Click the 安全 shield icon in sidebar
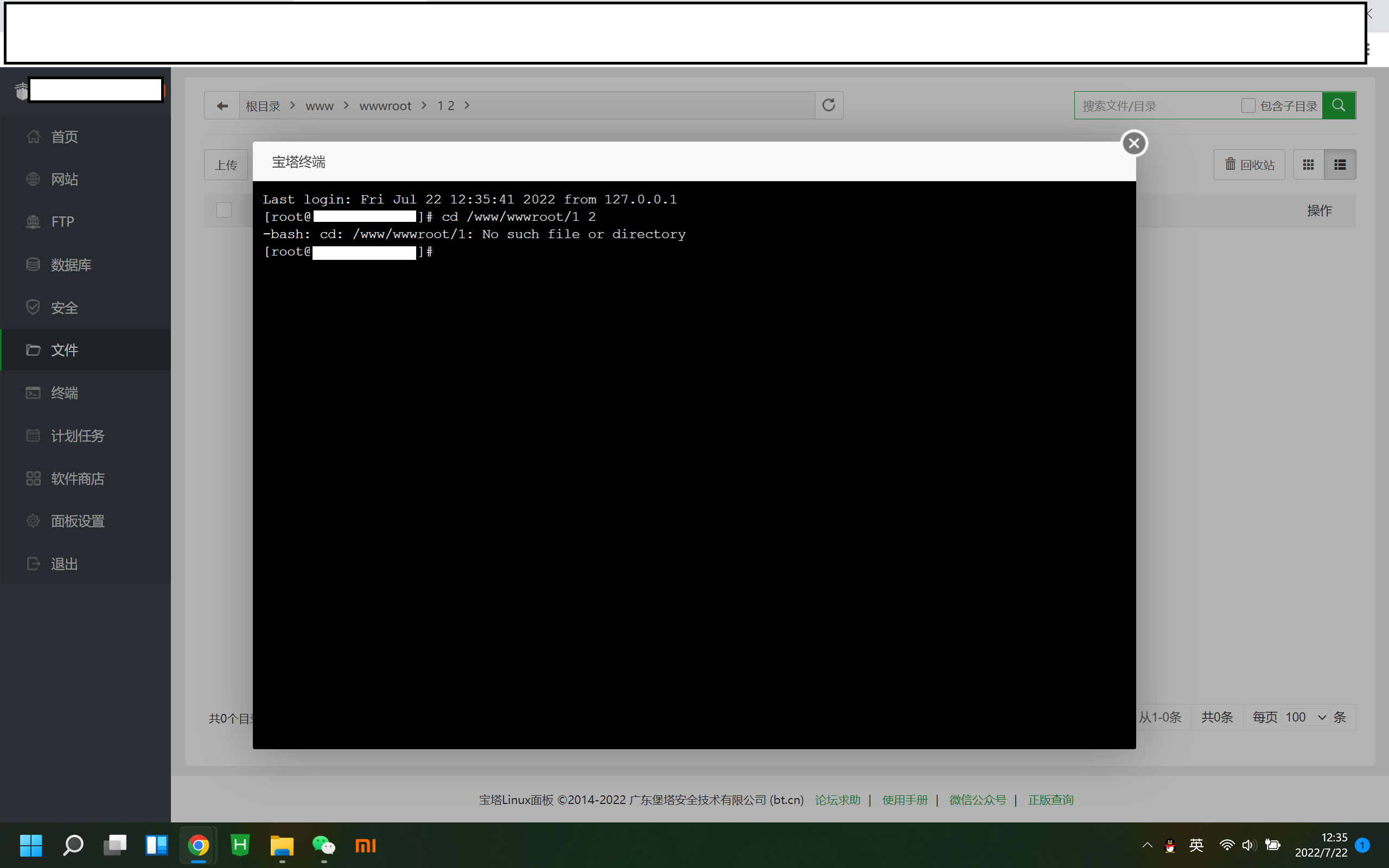Image resolution: width=1389 pixels, height=868 pixels. (33, 307)
